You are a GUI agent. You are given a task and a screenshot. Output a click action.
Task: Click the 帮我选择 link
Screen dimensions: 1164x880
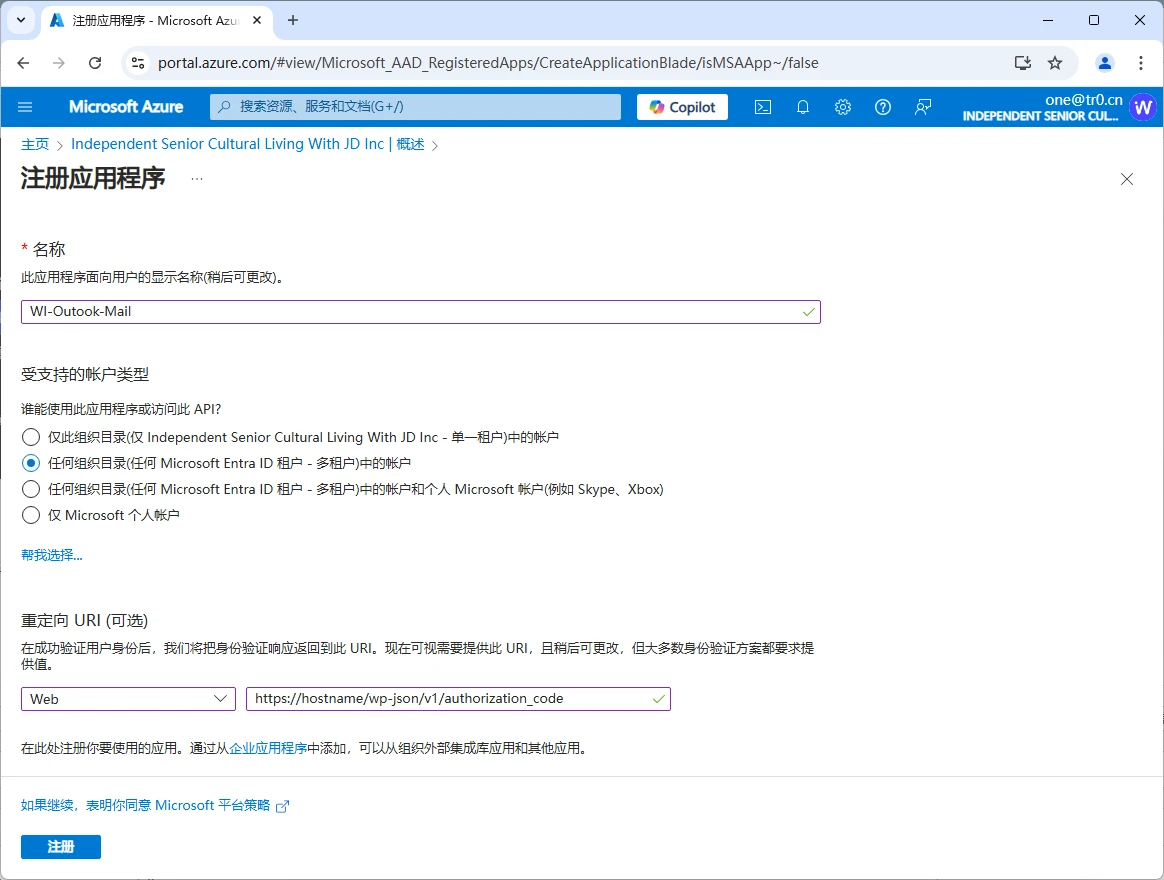pyautogui.click(x=52, y=555)
